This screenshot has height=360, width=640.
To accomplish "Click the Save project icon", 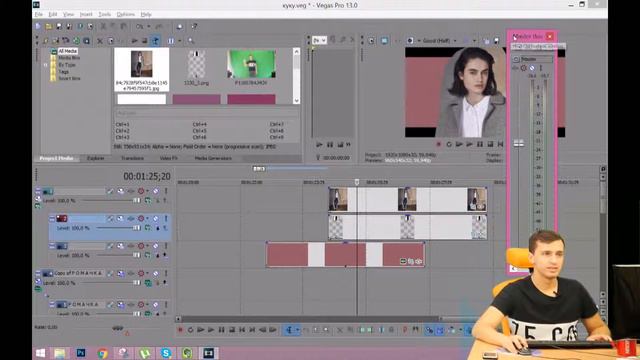I will tap(59, 27).
